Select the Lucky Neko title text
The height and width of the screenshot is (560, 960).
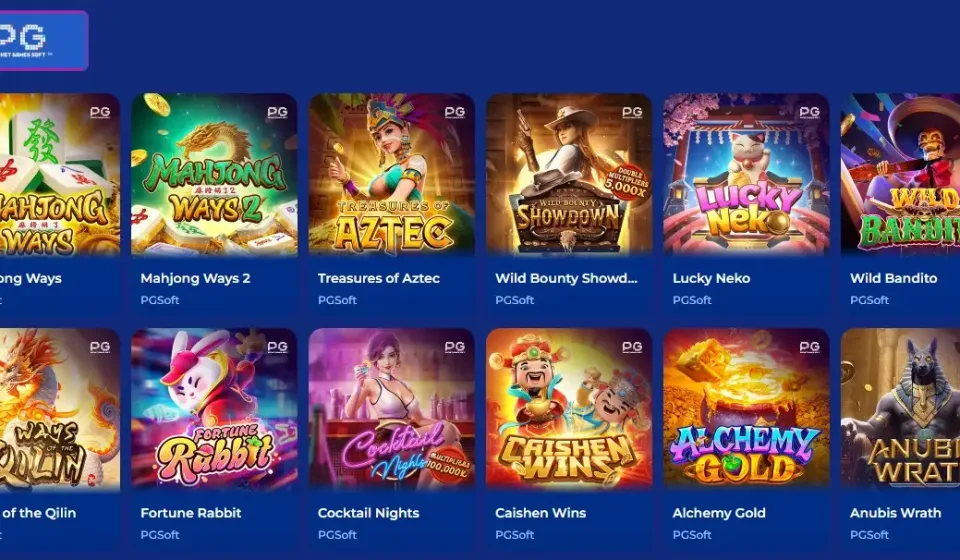click(x=711, y=278)
